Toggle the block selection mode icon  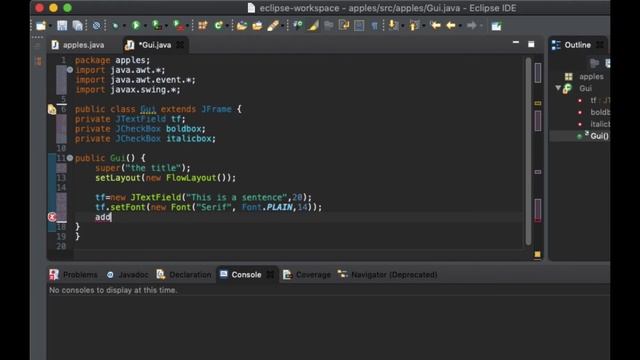[359, 26]
